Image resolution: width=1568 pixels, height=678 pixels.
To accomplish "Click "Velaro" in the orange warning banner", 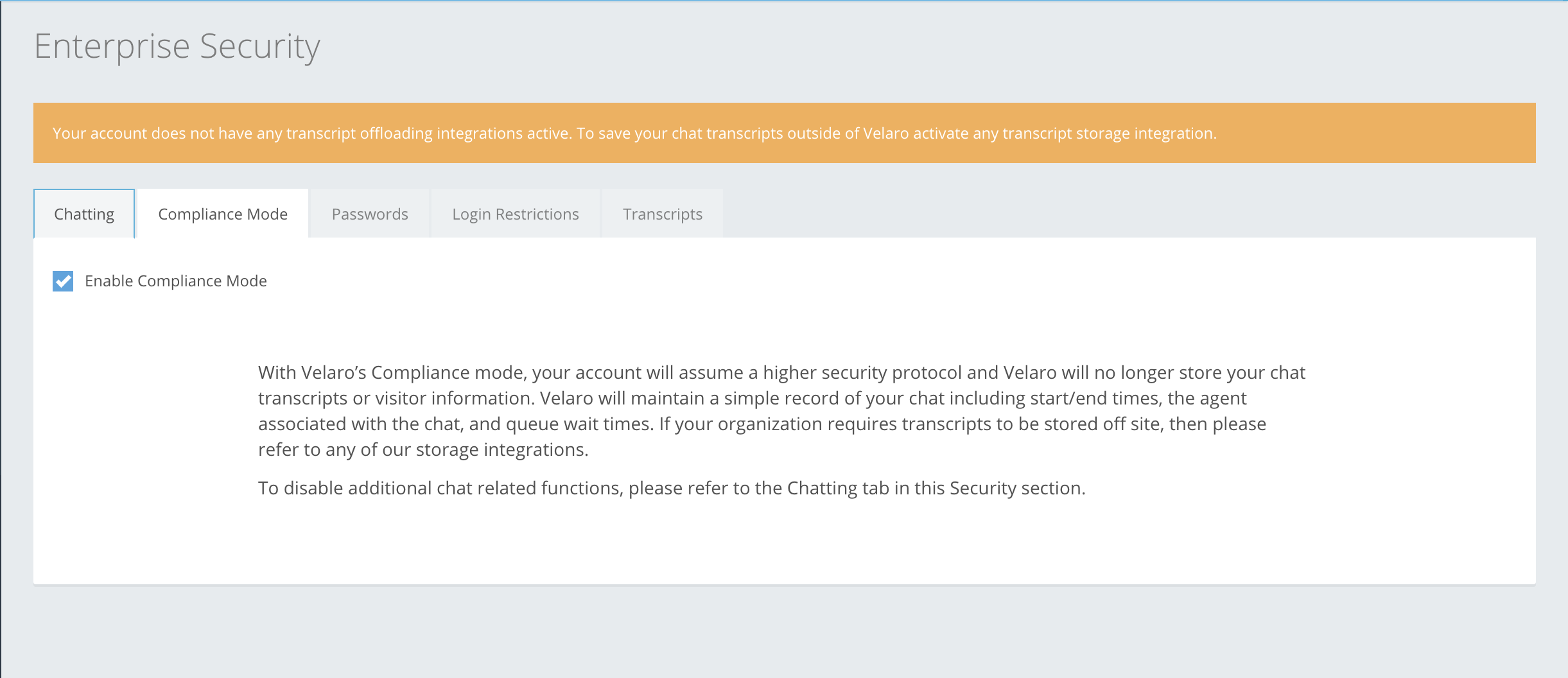I will 885,134.
